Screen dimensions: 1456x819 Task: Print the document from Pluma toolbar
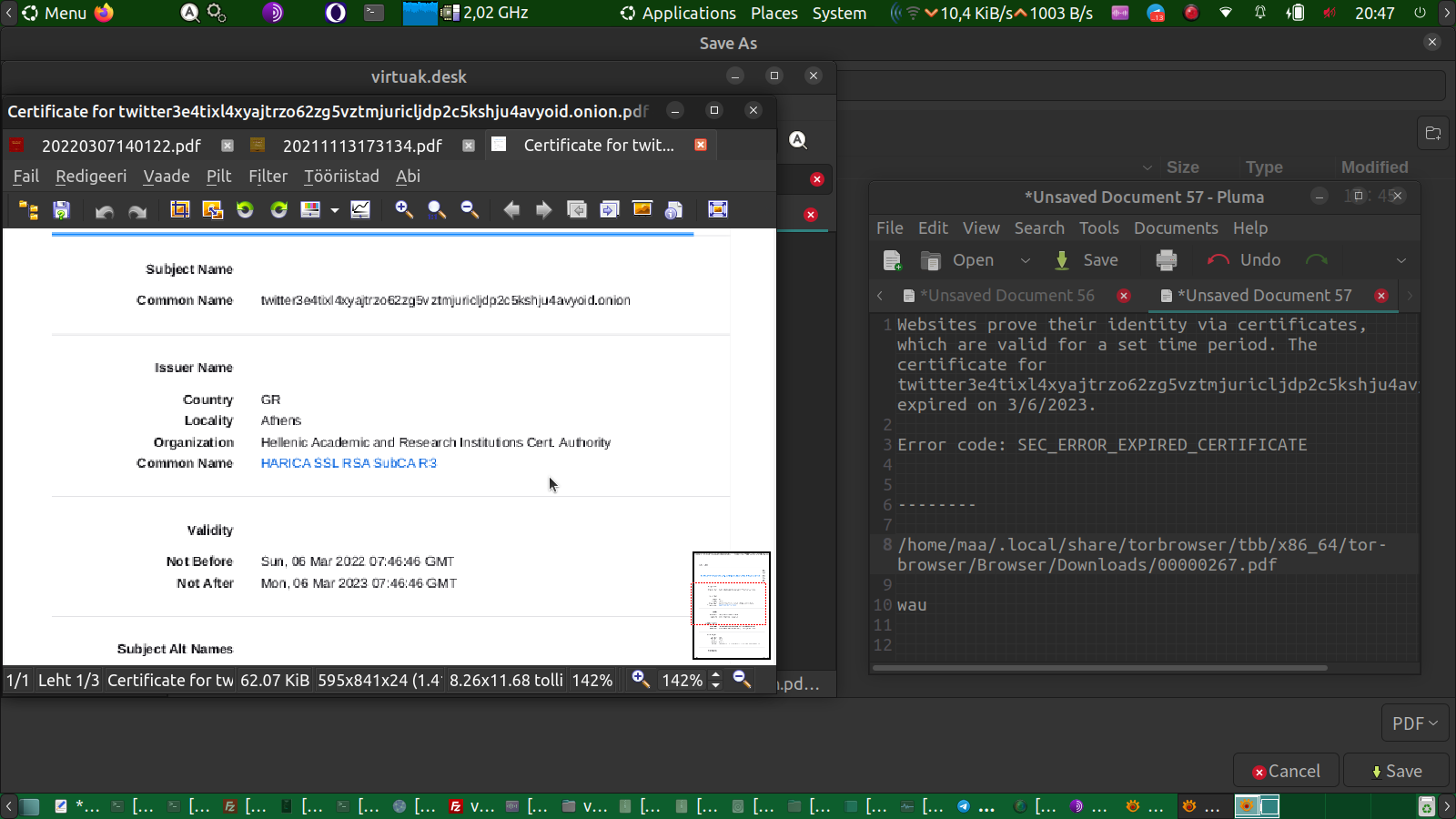1167,260
